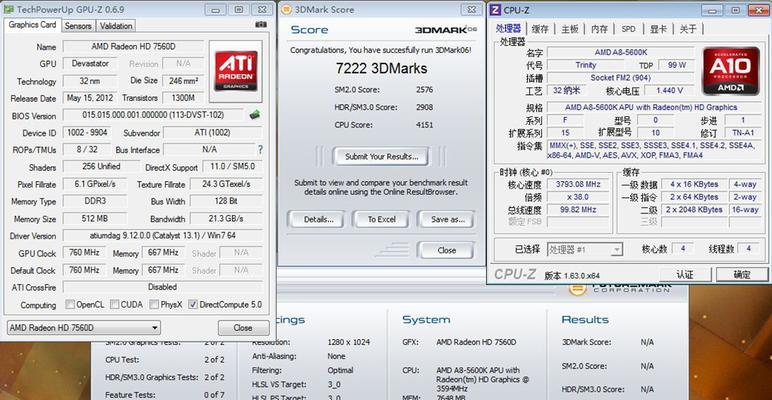Switch to the Graphics Card tab

point(32,25)
